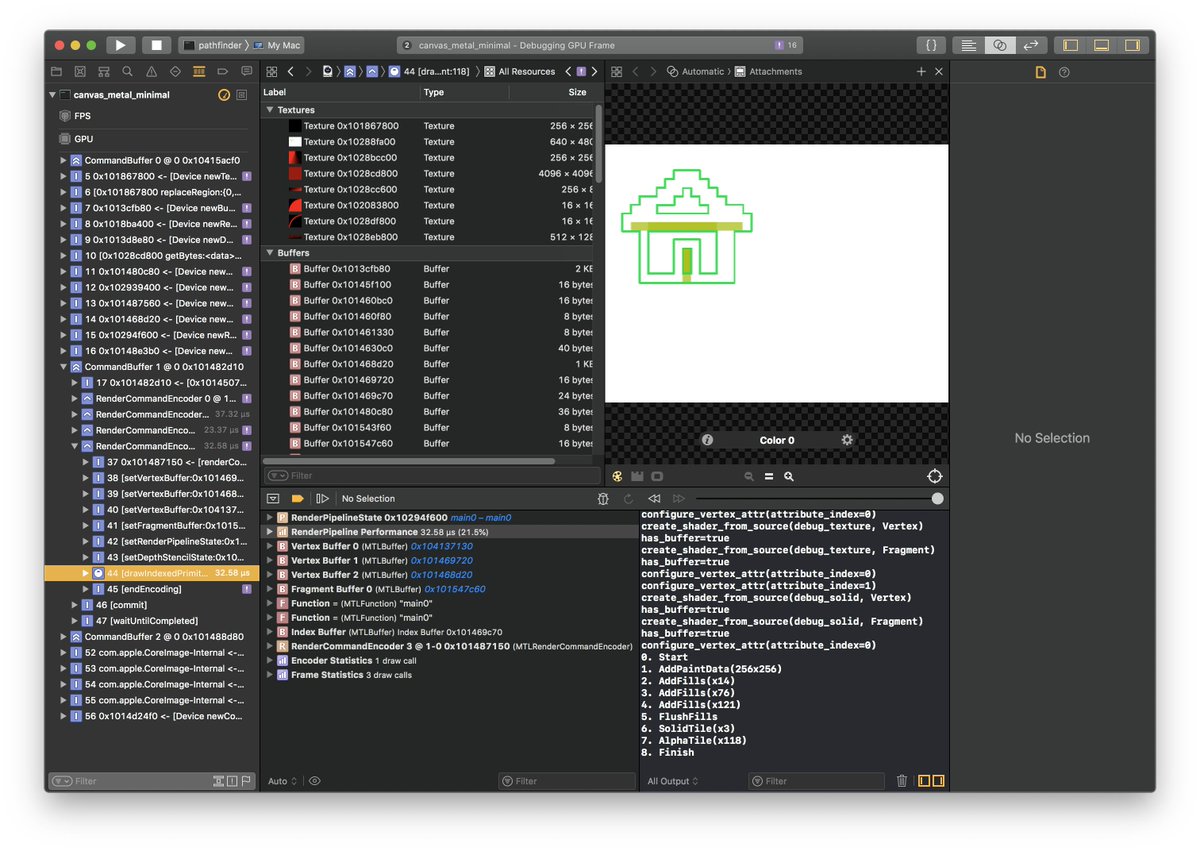Image resolution: width=1200 pixels, height=851 pixels.
Task: Open attachment info for Color 0
Action: tap(707, 440)
